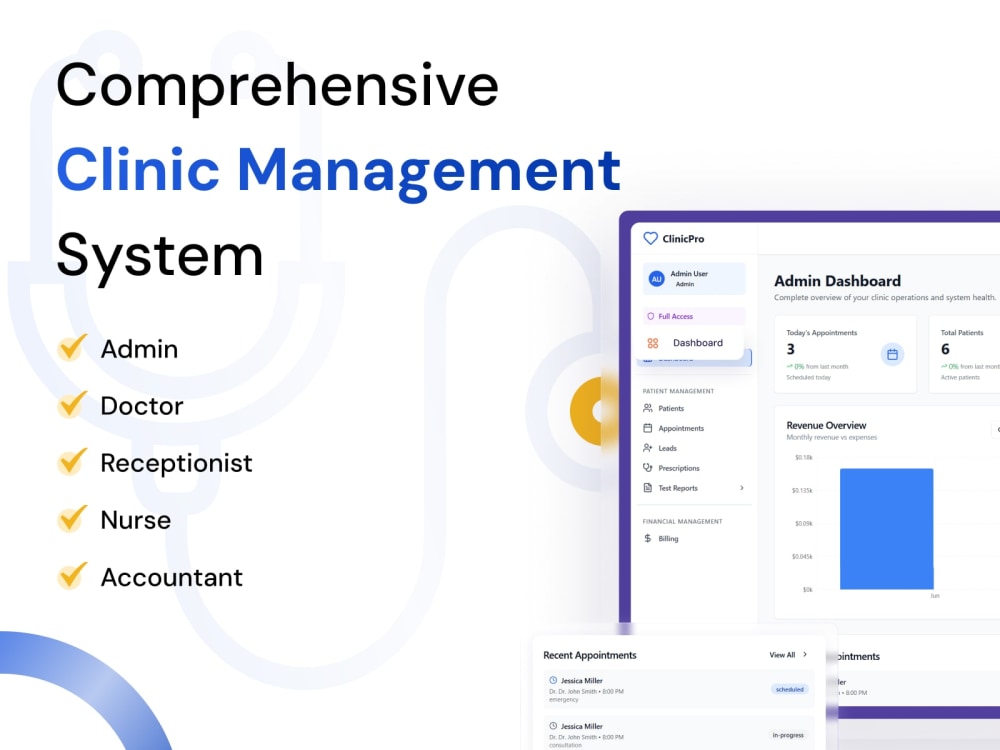
Task: Click the ClinicPro brand name
Action: [x=683, y=239]
